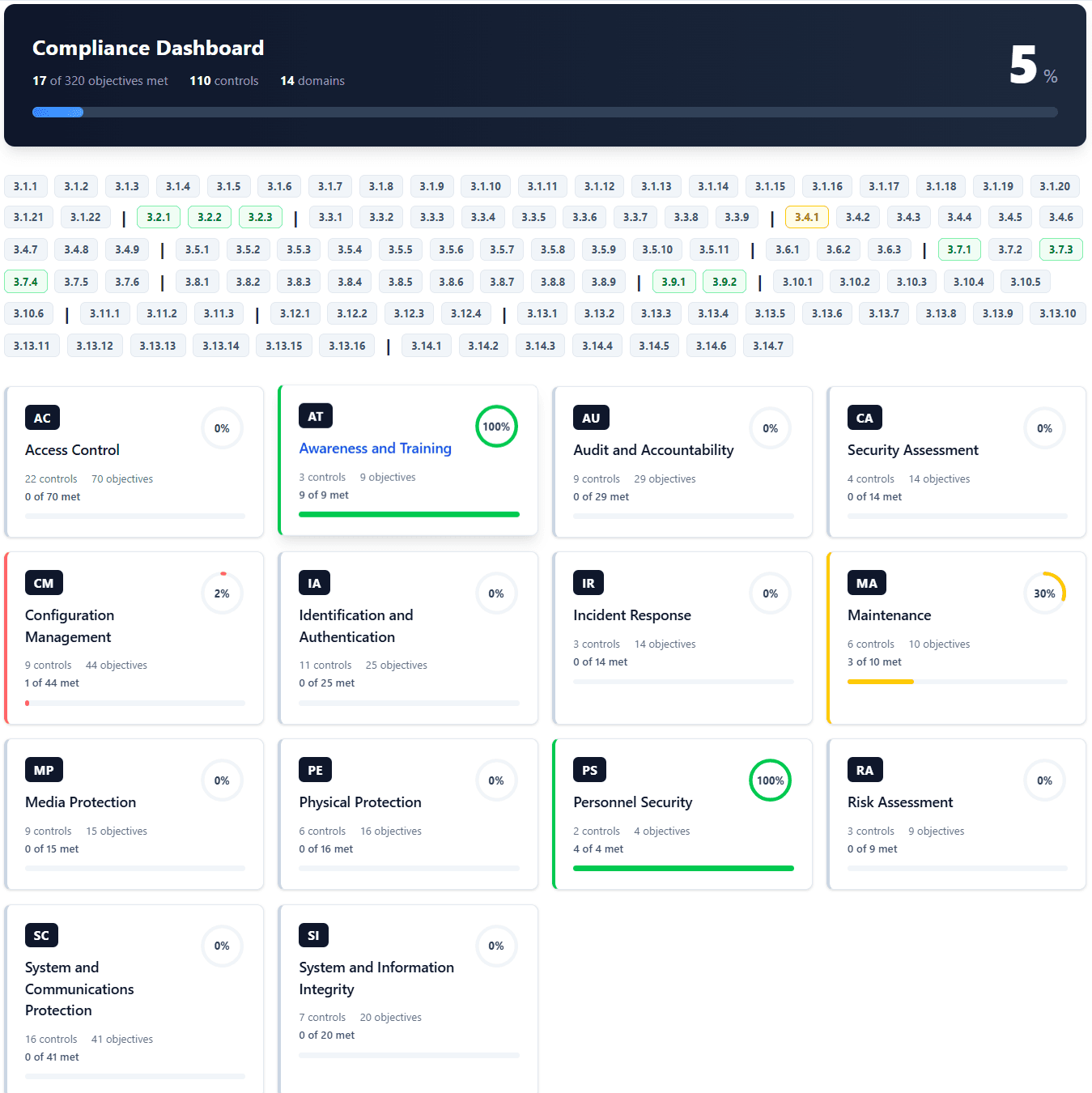Expand the Audit and Accountability card

[682, 461]
